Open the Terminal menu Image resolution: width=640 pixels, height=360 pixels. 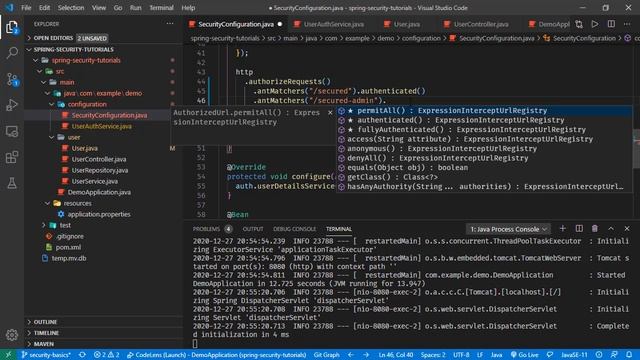click(x=161, y=8)
